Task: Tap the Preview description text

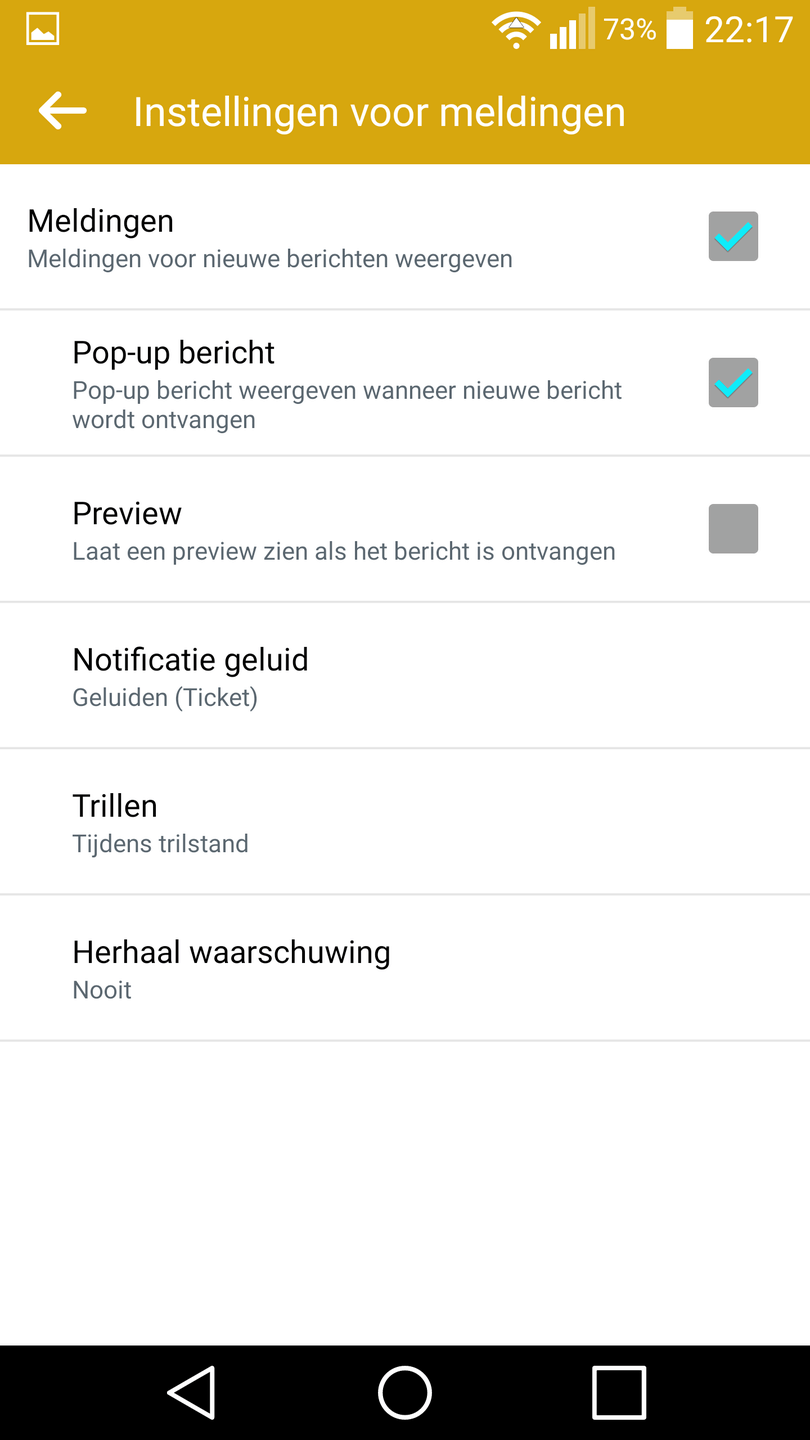Action: coord(343,552)
